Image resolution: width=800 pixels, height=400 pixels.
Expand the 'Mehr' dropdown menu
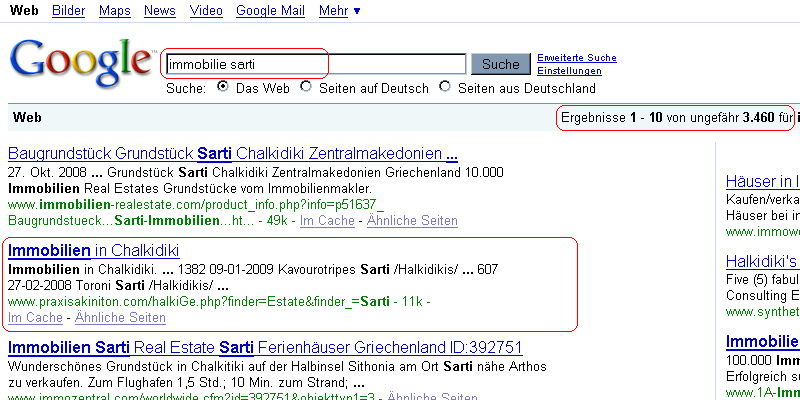tap(340, 10)
